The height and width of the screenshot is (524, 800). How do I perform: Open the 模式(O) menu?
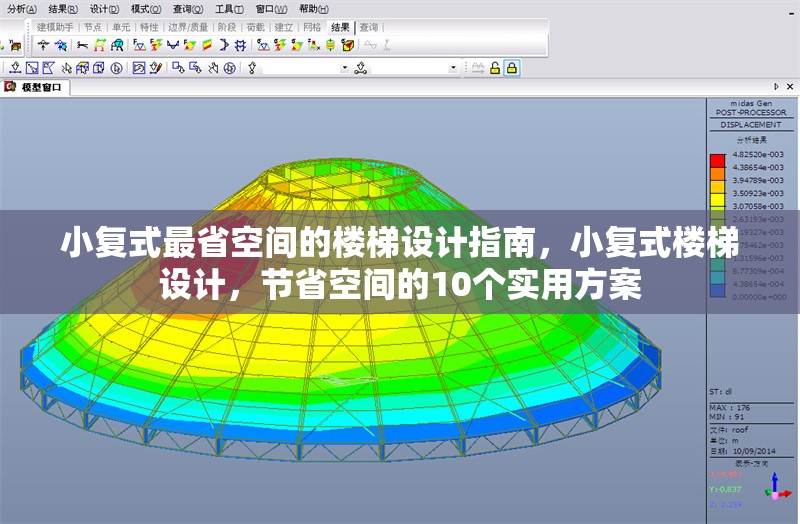pyautogui.click(x=146, y=9)
